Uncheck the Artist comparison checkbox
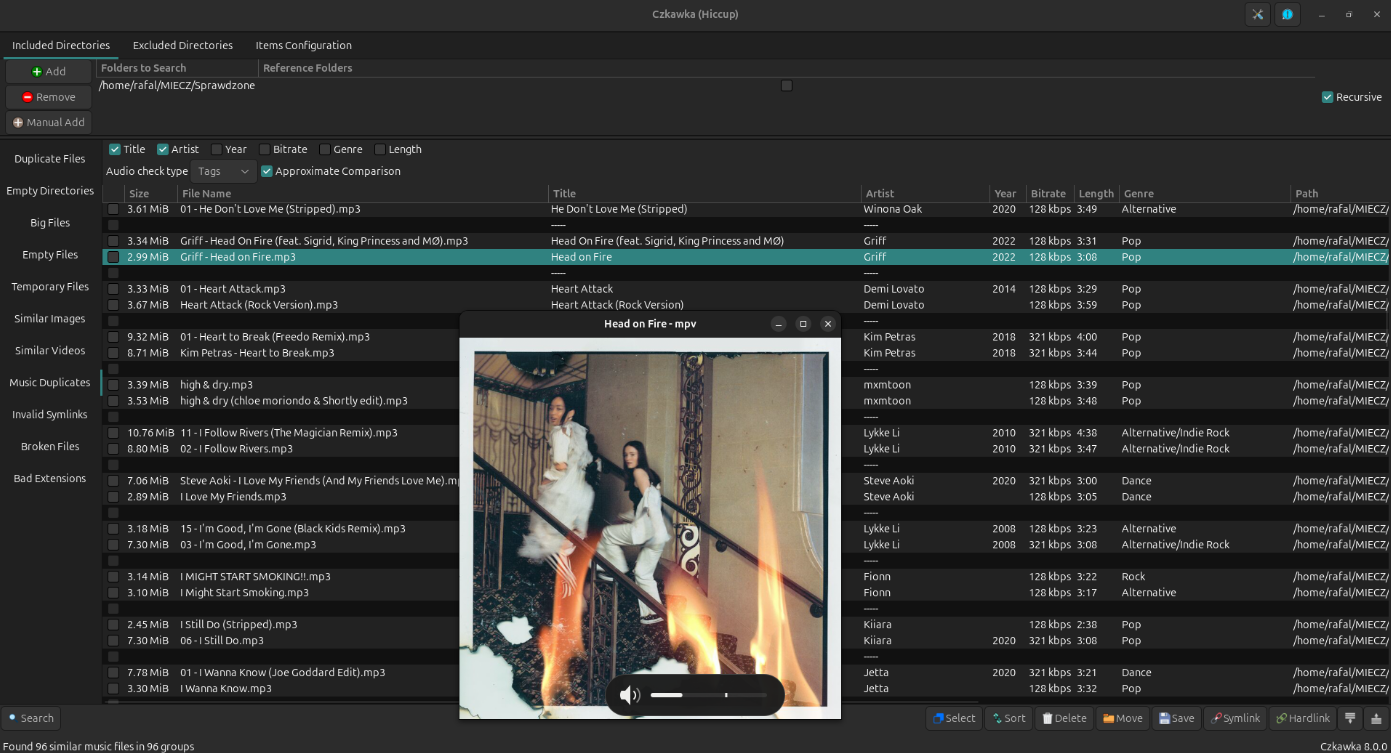 [x=162, y=149]
